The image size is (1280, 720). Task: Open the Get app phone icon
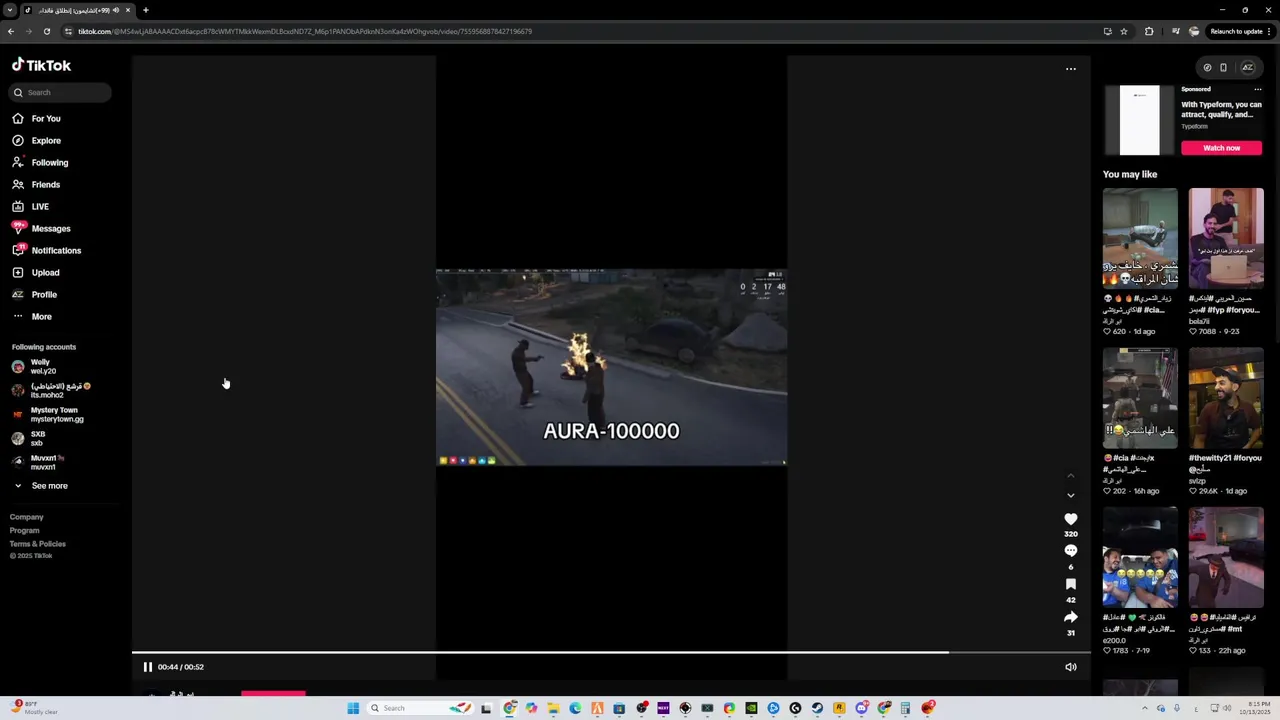click(x=1223, y=68)
